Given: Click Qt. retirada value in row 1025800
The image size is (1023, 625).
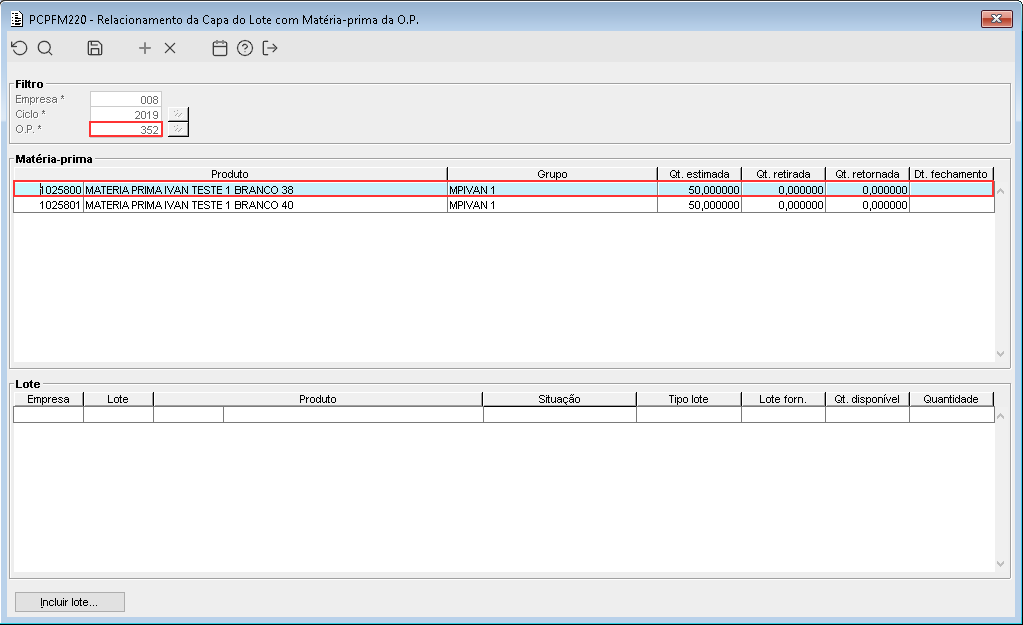Looking at the screenshot, I should pyautogui.click(x=784, y=190).
